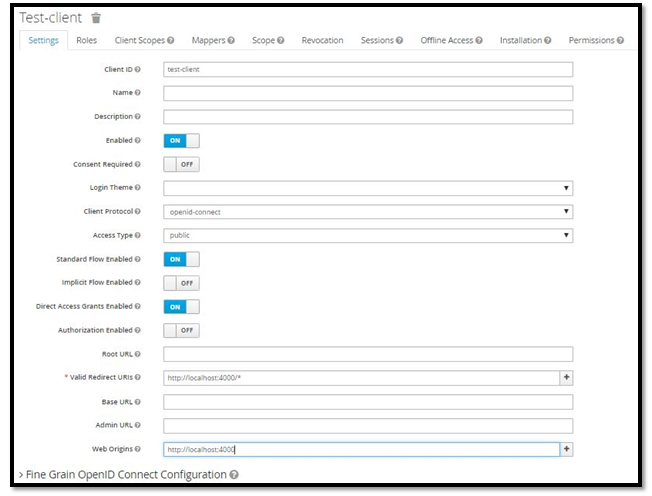Turn on the Consent Required switch
Image resolution: width=652 pixels, height=496 pixels.
[181, 164]
